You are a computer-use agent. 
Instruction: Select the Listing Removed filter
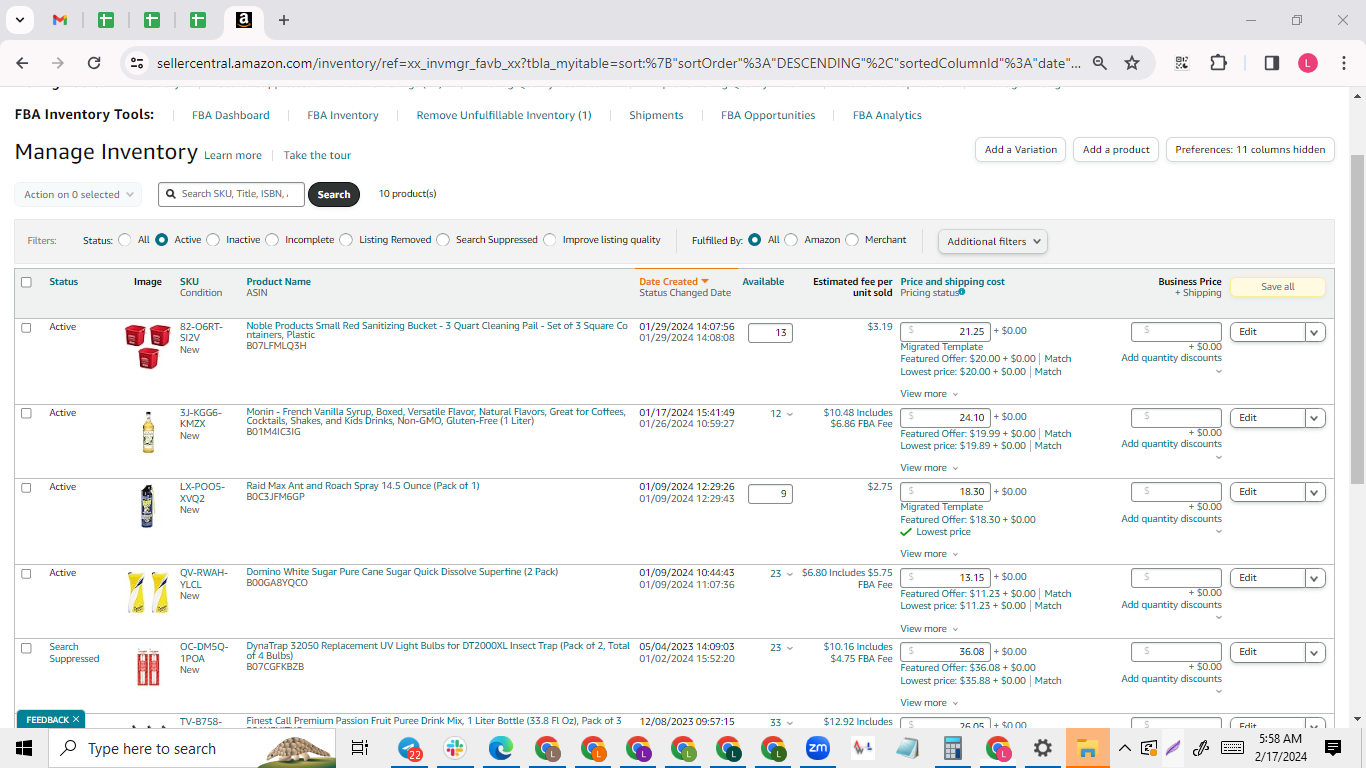(x=346, y=240)
